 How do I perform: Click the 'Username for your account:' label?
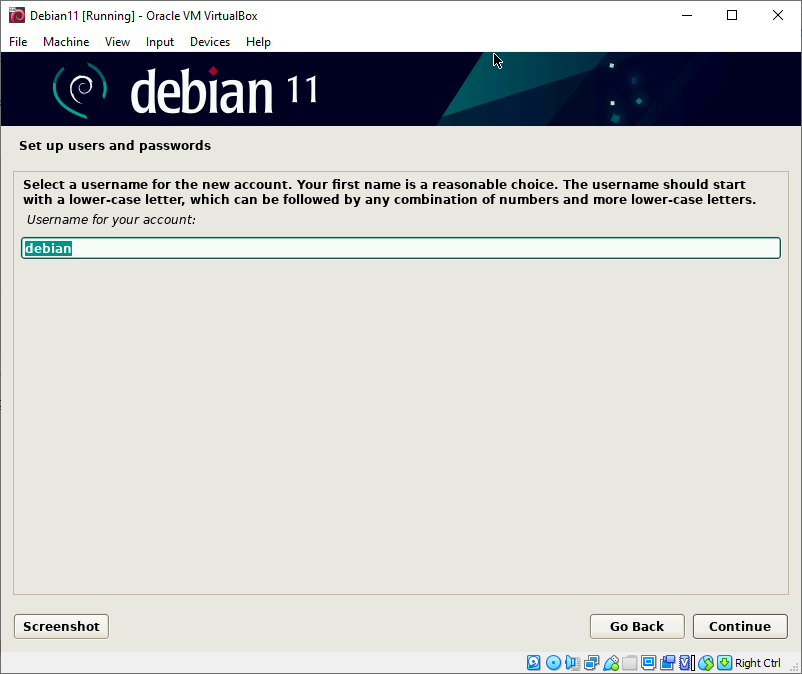111,220
